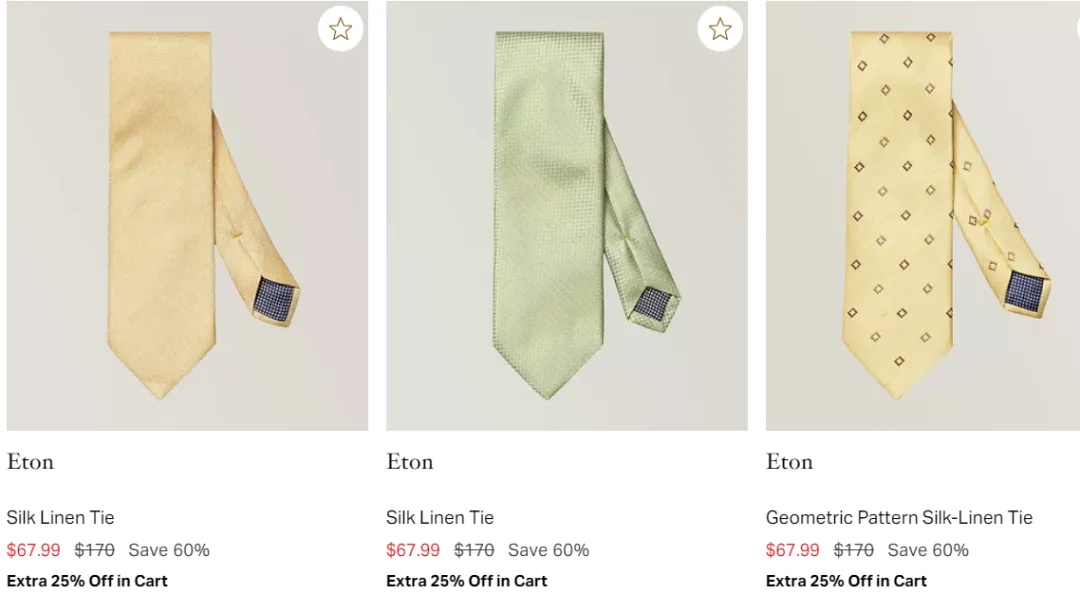Click Eton brand under the green tie

click(410, 462)
